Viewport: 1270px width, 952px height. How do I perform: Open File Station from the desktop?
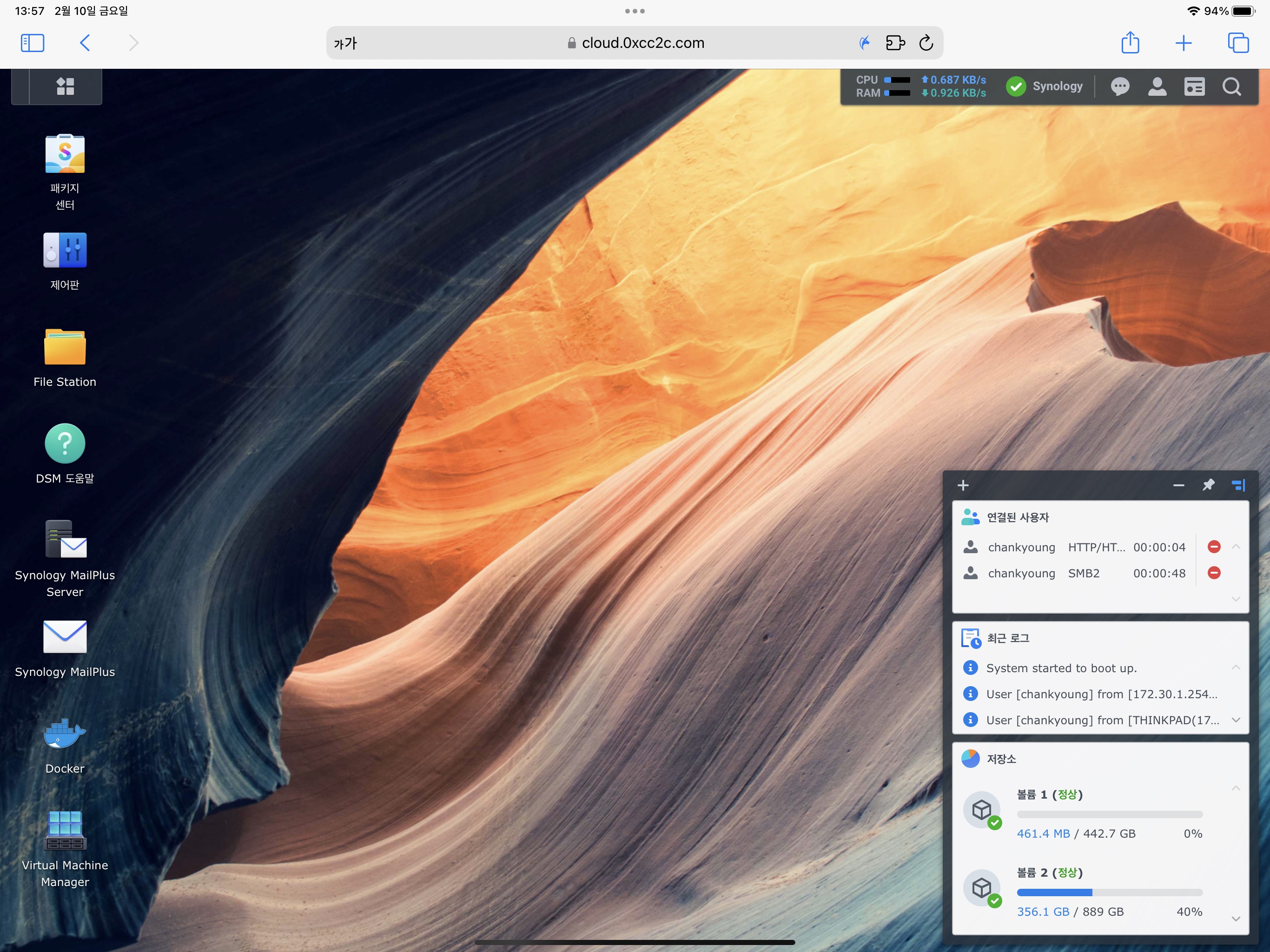point(65,347)
